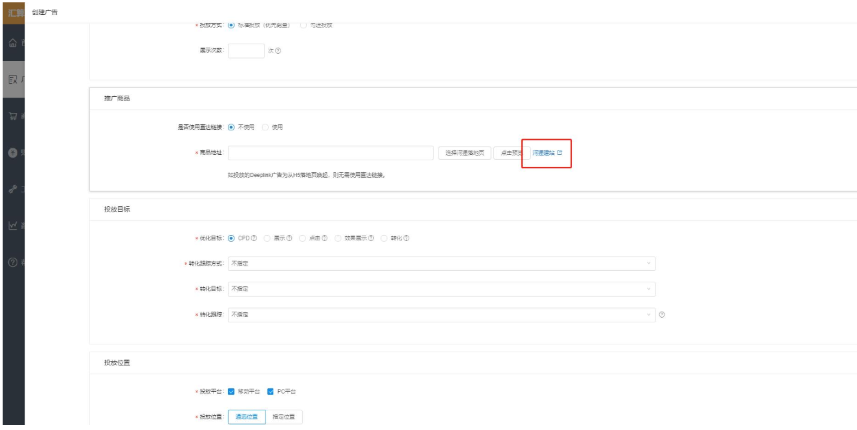The image size is (857, 430).
Task: Open the shopping cart icon in the sidebar
Action: (10, 116)
